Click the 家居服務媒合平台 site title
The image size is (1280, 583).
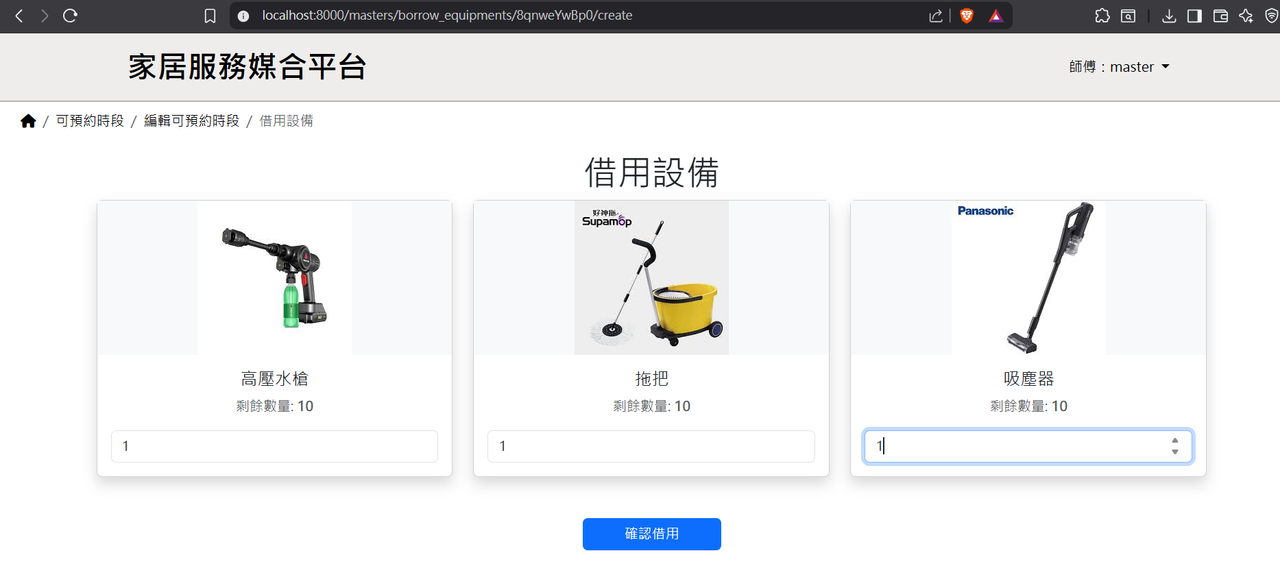(x=247, y=67)
